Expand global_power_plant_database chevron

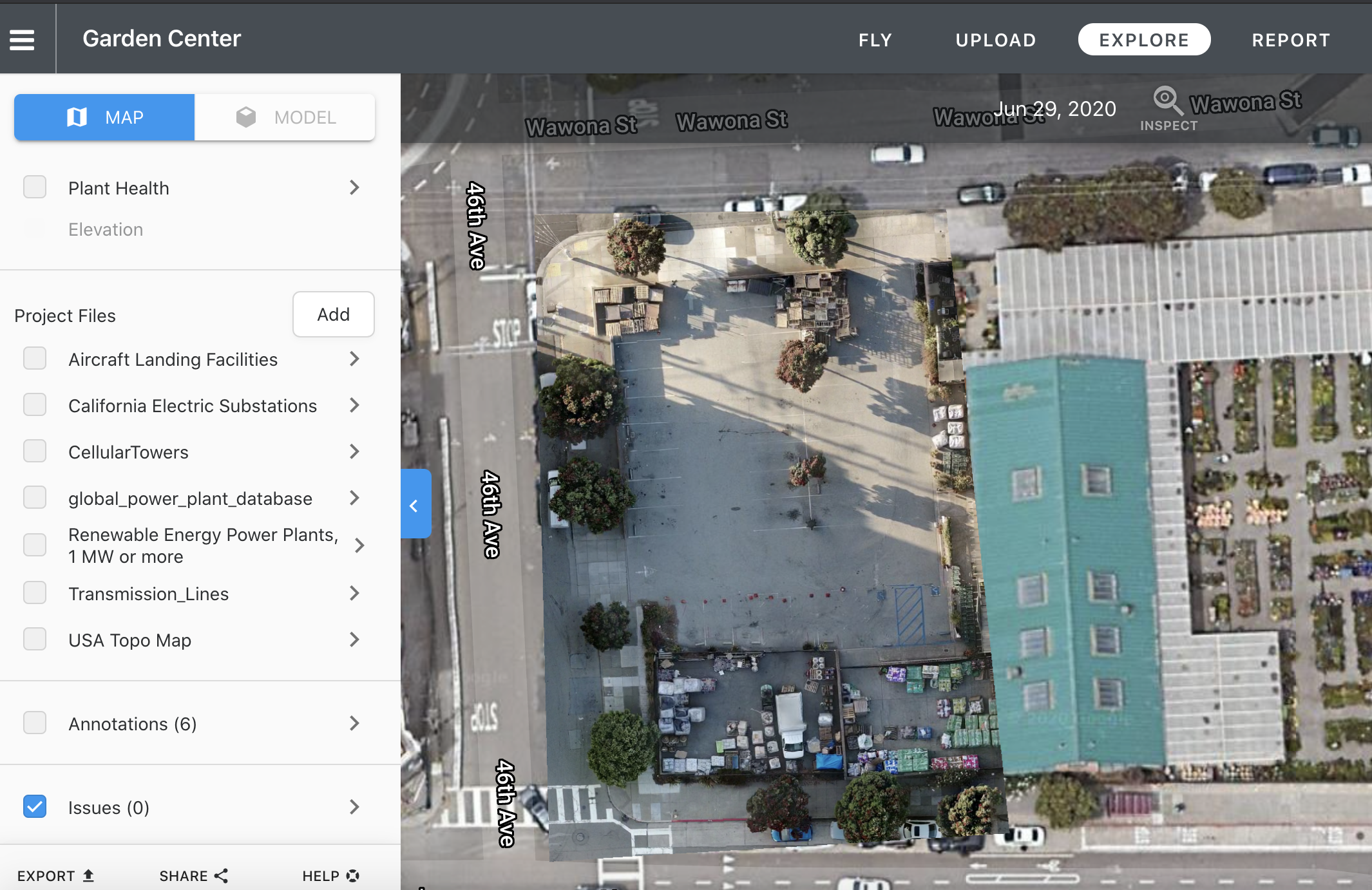[x=354, y=498]
